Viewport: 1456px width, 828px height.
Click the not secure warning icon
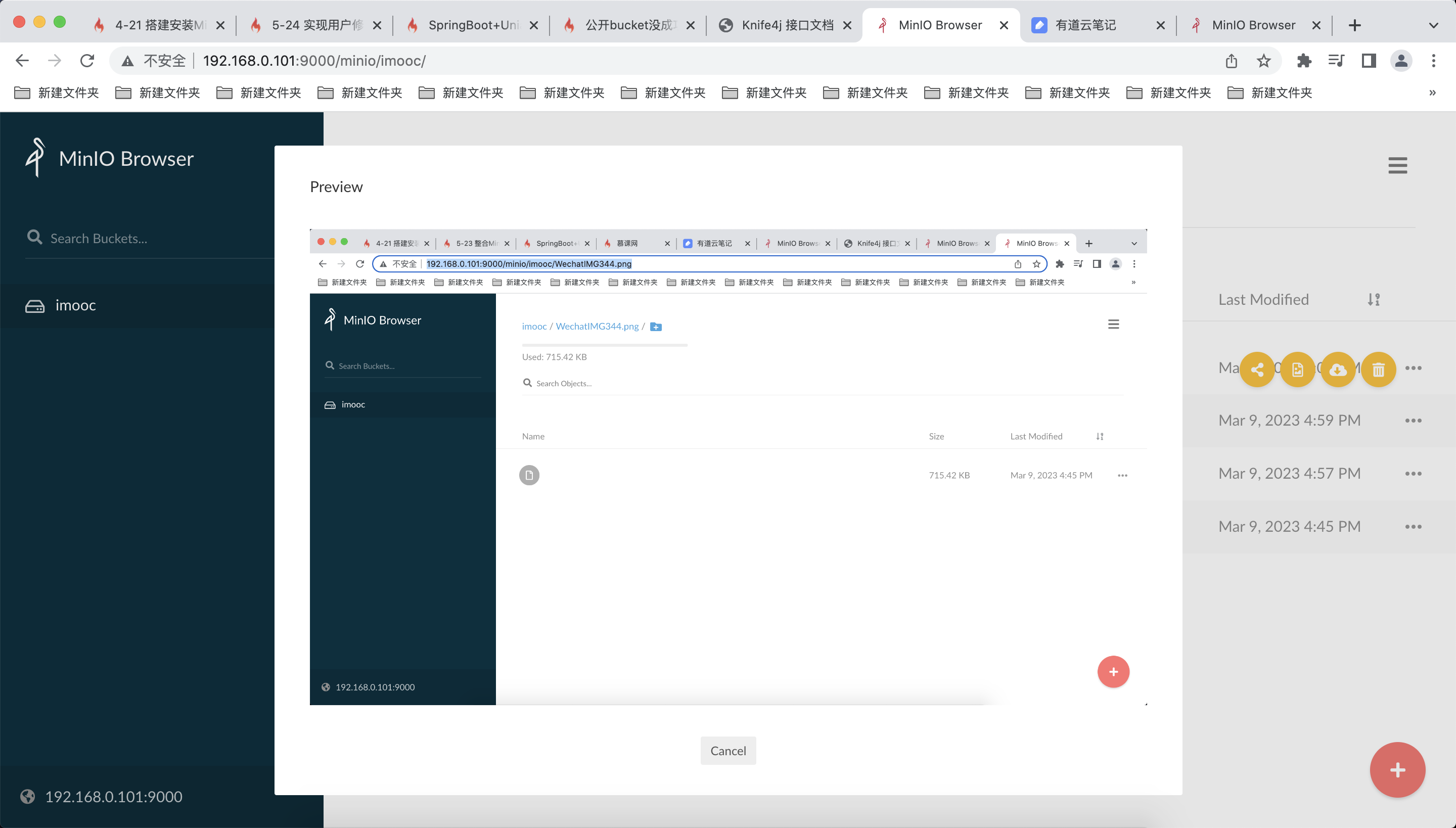[x=127, y=61]
